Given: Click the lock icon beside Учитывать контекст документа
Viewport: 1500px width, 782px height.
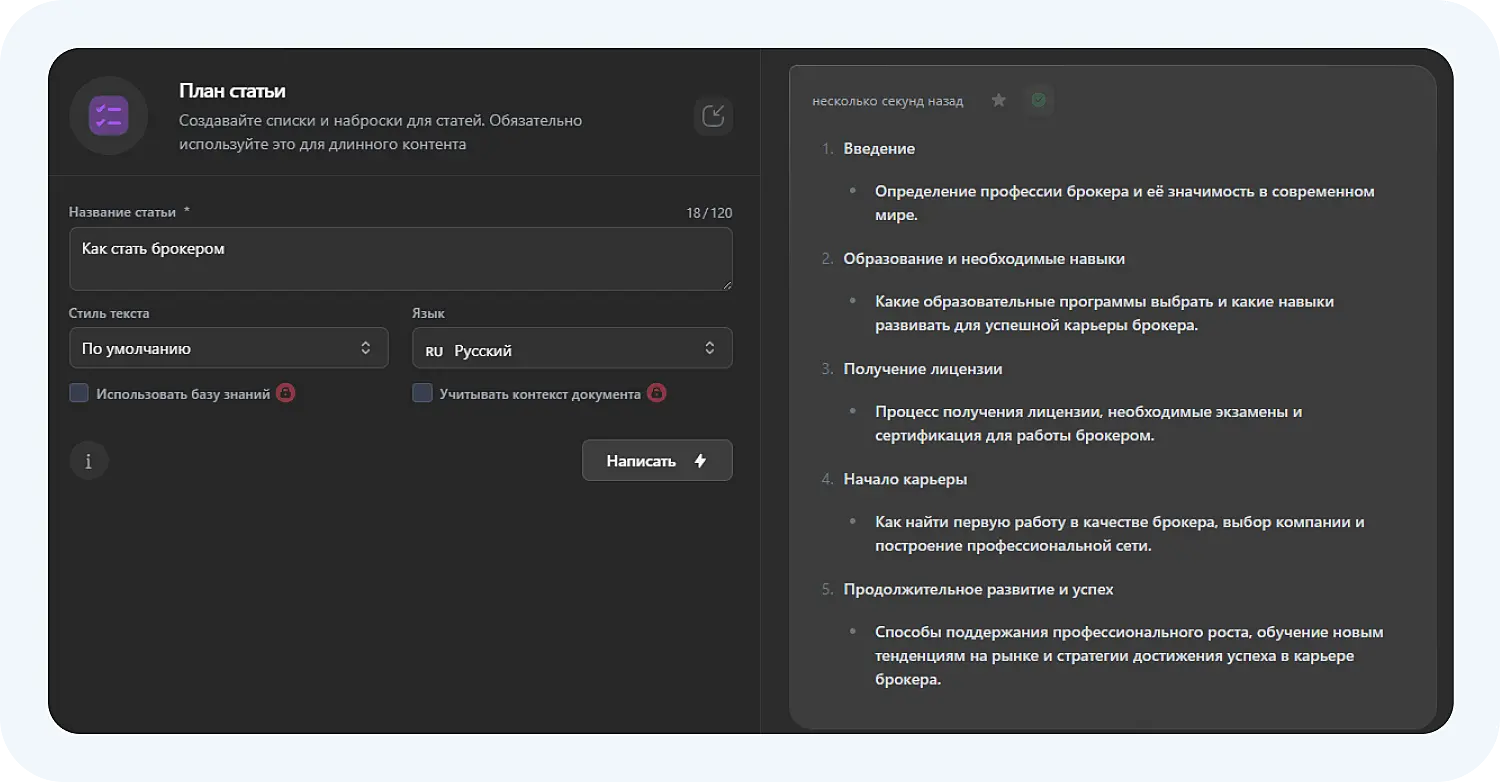Looking at the screenshot, I should 656,393.
